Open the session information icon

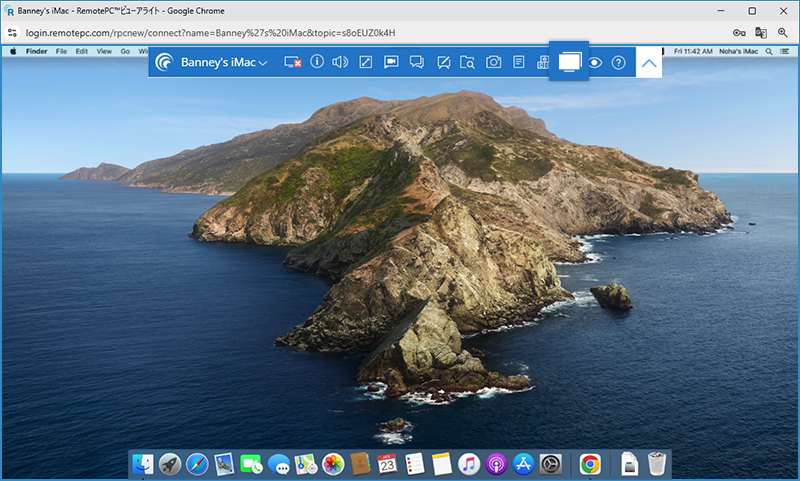pyautogui.click(x=317, y=62)
